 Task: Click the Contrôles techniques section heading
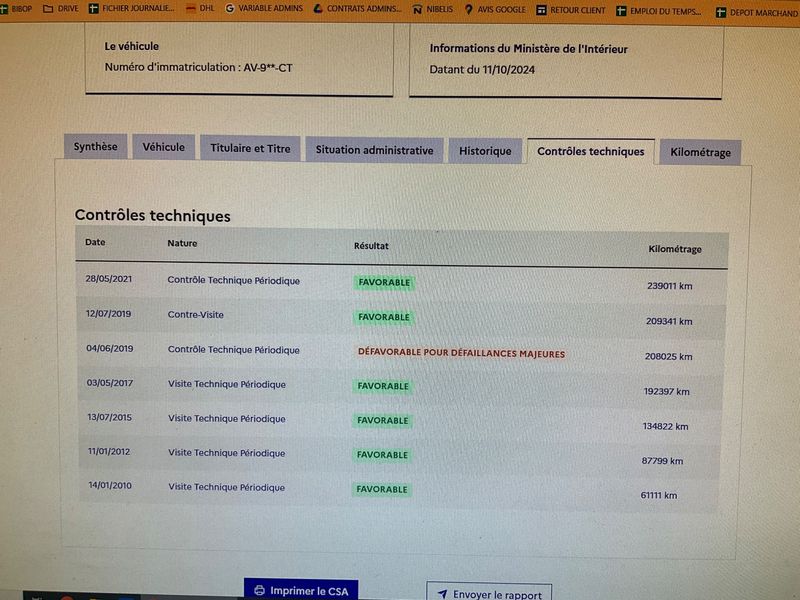pos(153,216)
